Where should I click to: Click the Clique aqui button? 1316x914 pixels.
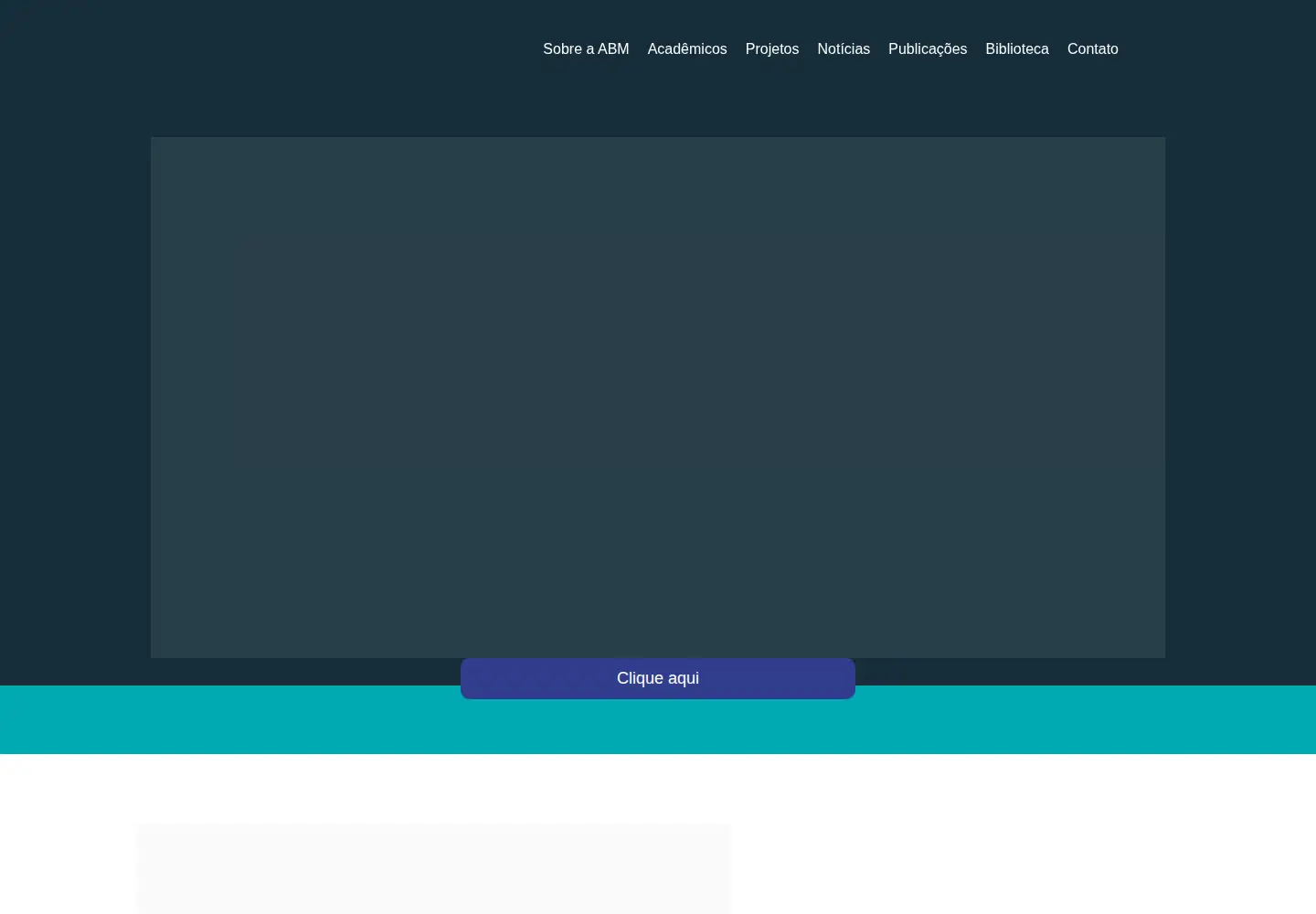658,678
